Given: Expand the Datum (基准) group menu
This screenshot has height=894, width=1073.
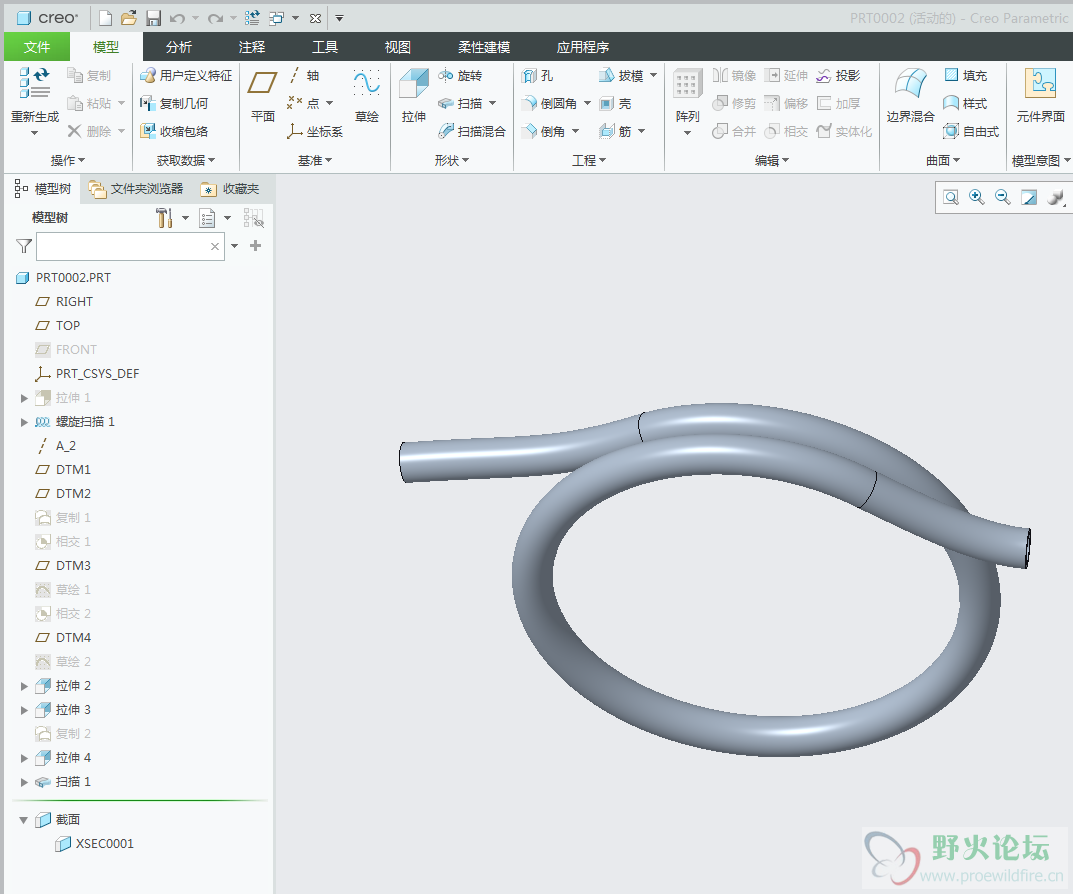Looking at the screenshot, I should coord(315,160).
